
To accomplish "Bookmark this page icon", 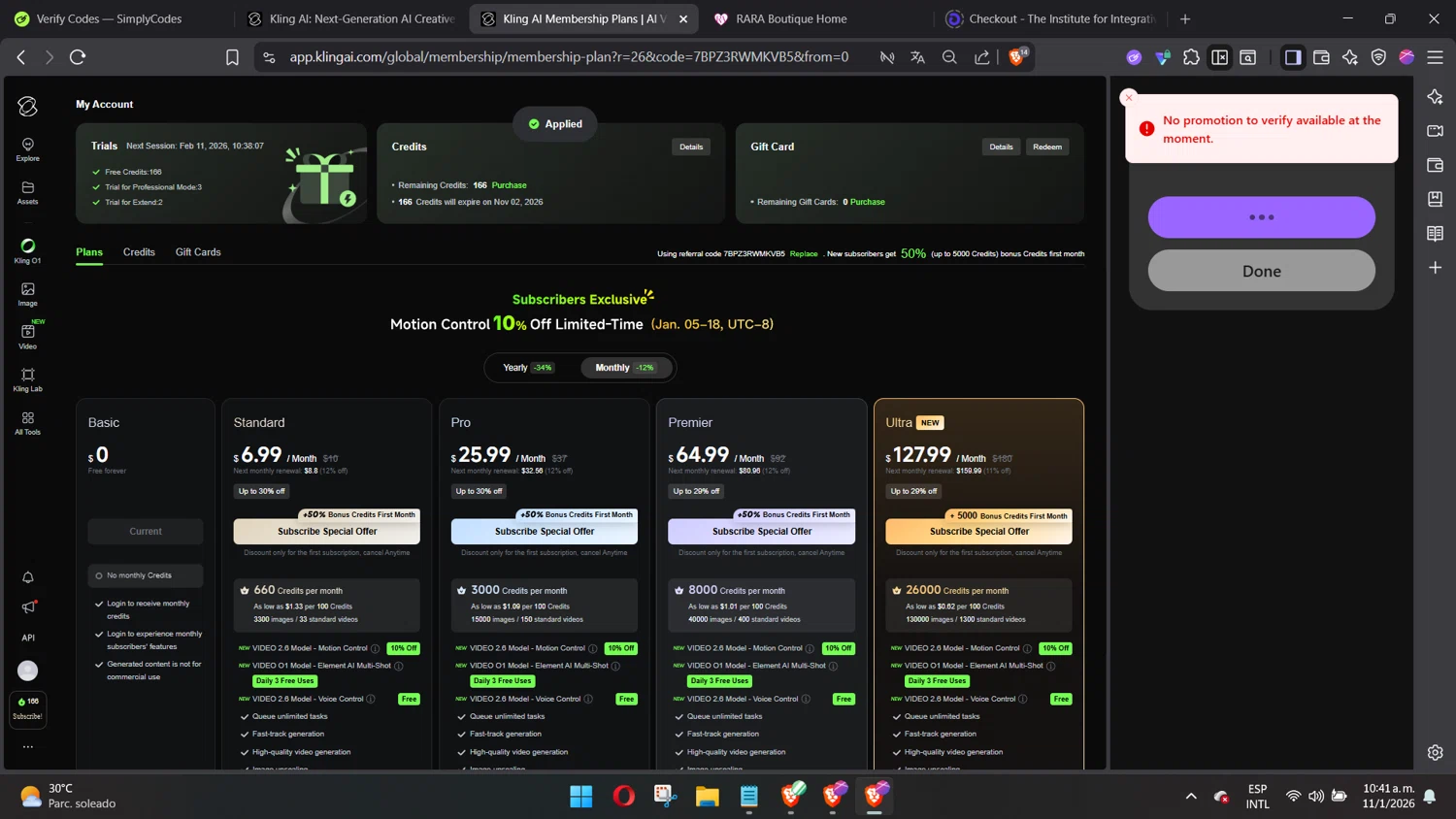I will tap(232, 57).
